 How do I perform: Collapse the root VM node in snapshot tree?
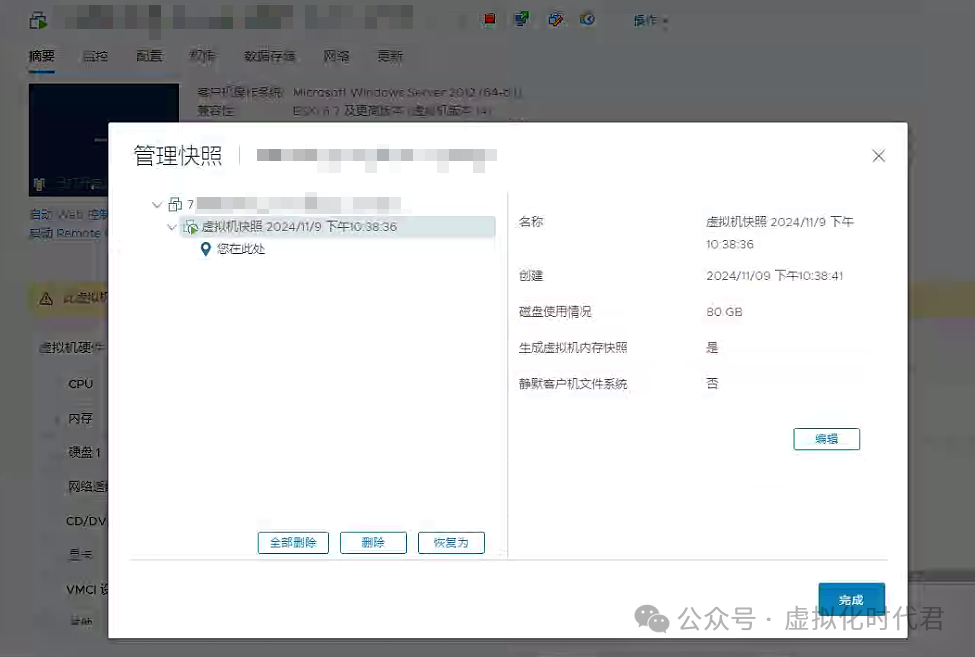coord(157,205)
